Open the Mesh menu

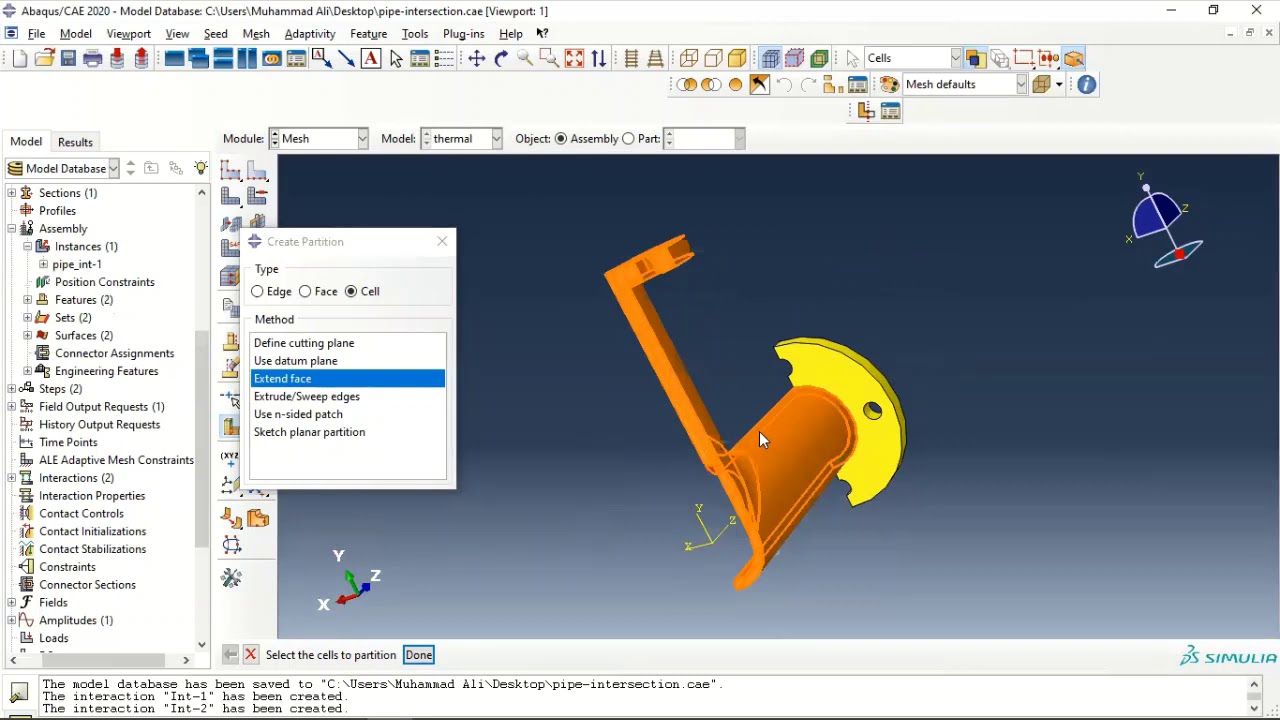[256, 33]
